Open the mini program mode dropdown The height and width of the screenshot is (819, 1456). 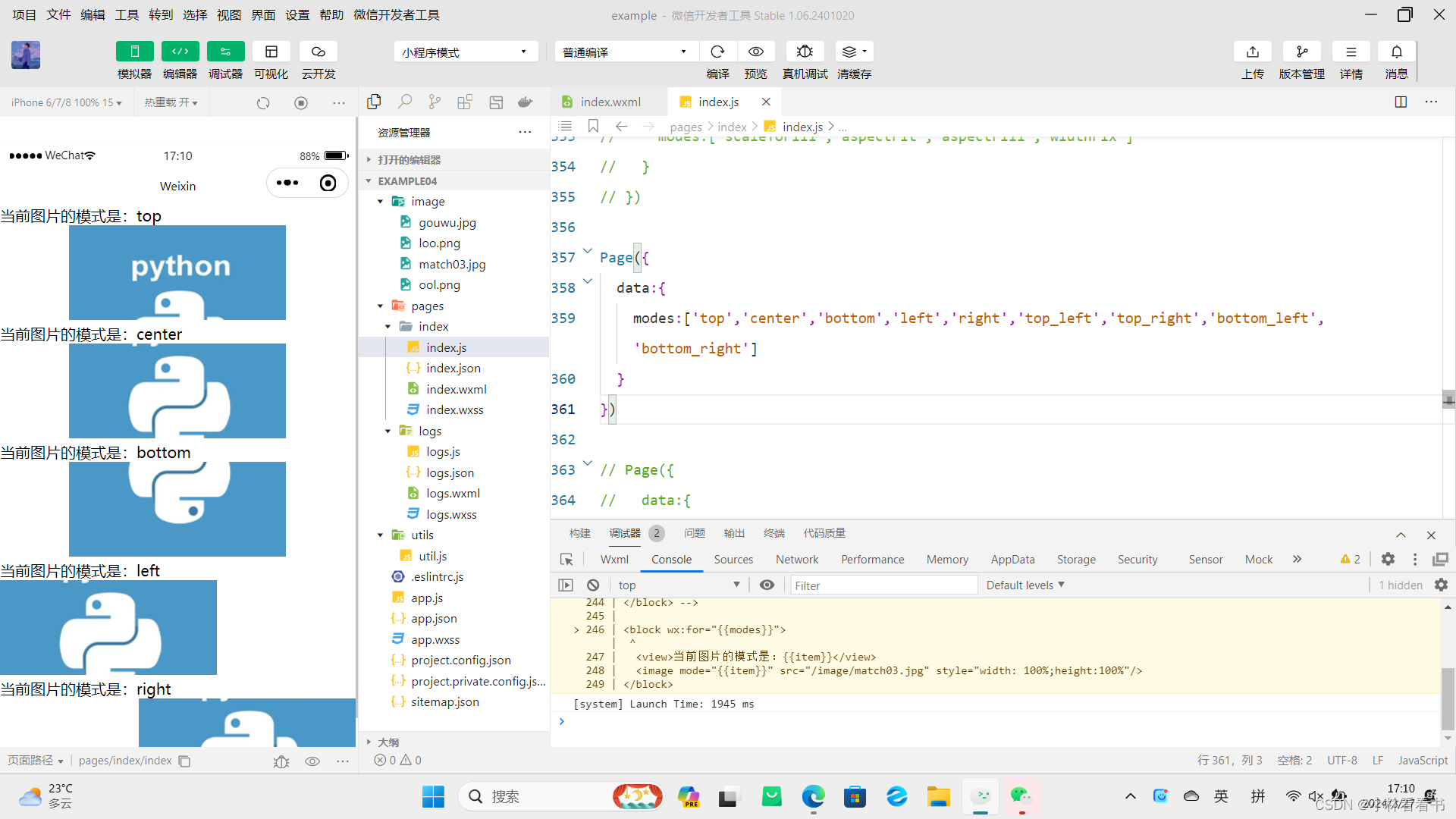(x=465, y=52)
